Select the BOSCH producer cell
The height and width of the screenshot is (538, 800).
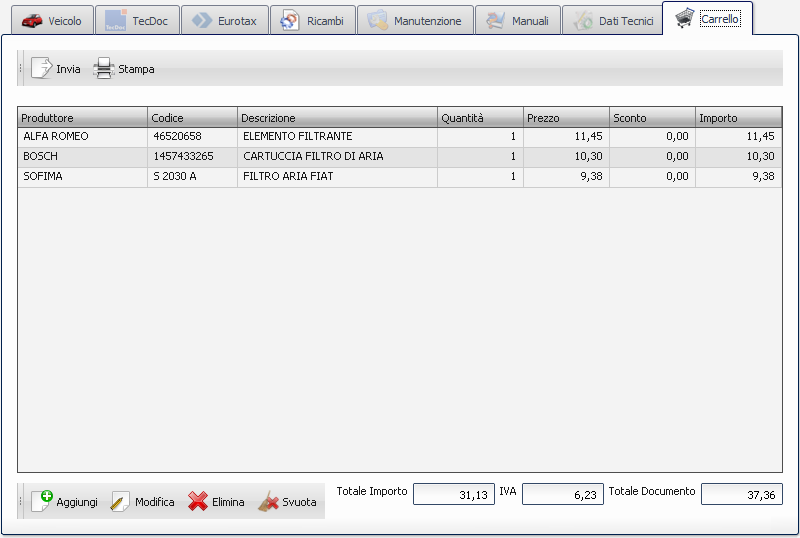point(83,157)
